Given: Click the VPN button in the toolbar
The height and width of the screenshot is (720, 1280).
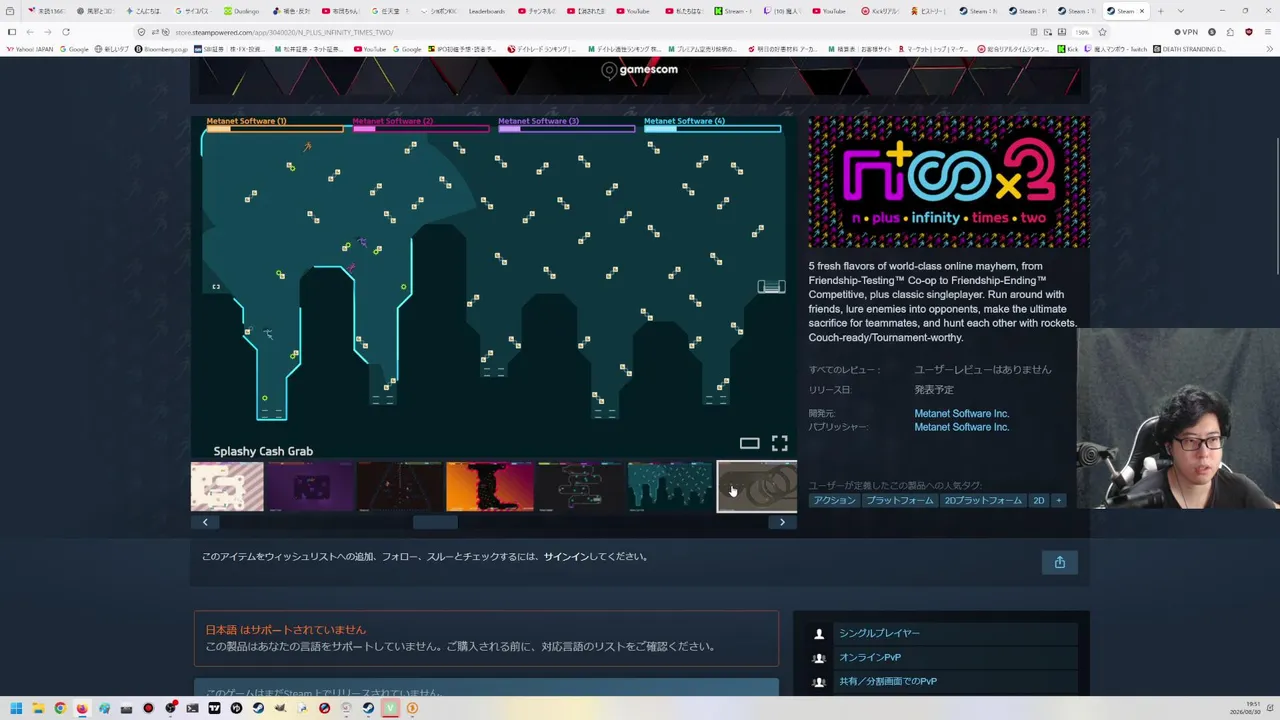Looking at the screenshot, I should (1186, 32).
